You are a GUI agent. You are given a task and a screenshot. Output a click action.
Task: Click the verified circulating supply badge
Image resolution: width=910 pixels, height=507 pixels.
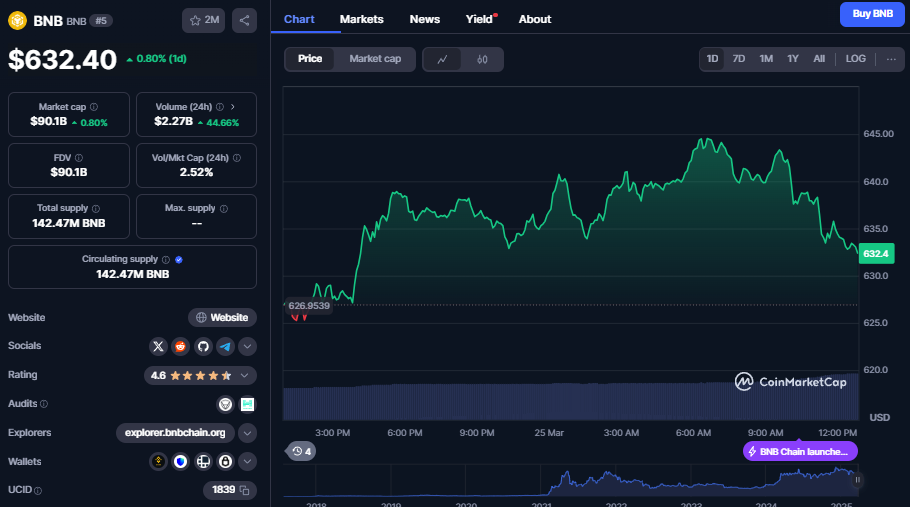(x=179, y=259)
